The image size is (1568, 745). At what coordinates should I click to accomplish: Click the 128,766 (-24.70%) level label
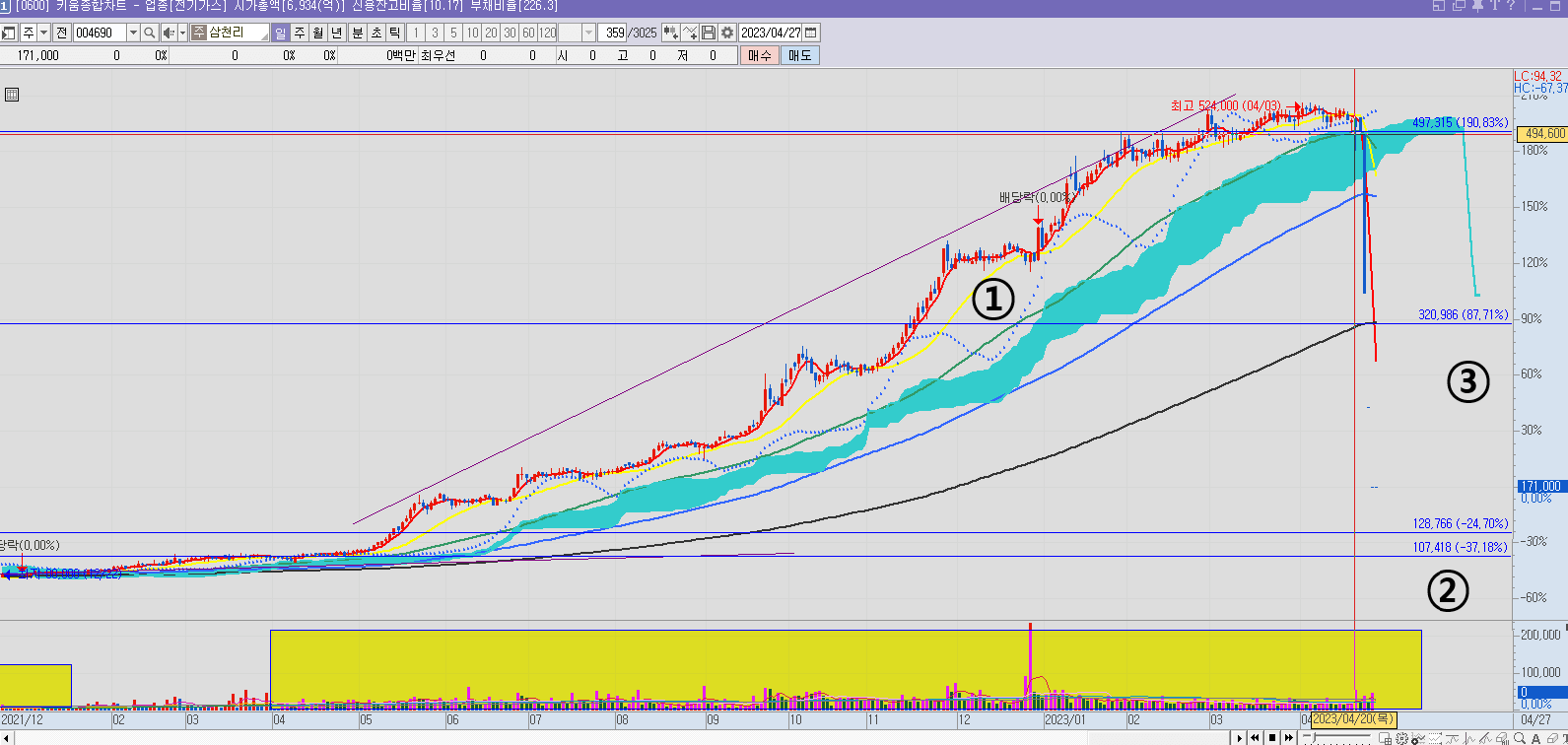(x=1460, y=524)
